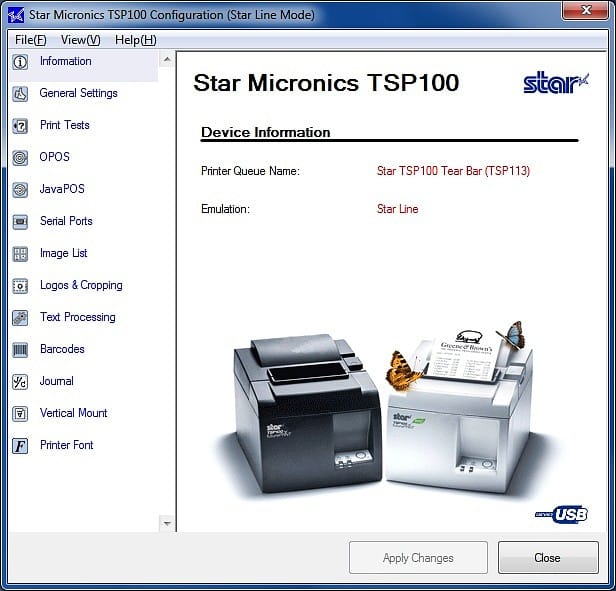Click the JavaPOS icon
The height and width of the screenshot is (591, 616).
coord(20,190)
